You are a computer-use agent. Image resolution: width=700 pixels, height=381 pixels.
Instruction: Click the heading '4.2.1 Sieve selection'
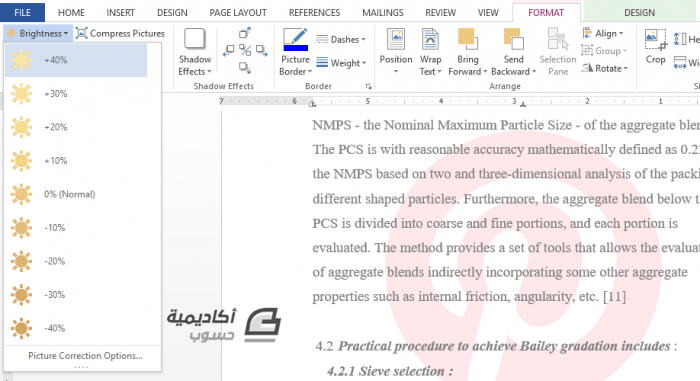(390, 371)
